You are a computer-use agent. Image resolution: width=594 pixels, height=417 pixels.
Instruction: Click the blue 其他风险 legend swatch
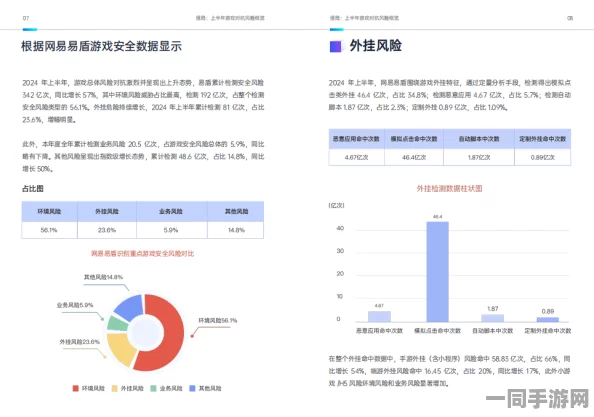point(192,388)
